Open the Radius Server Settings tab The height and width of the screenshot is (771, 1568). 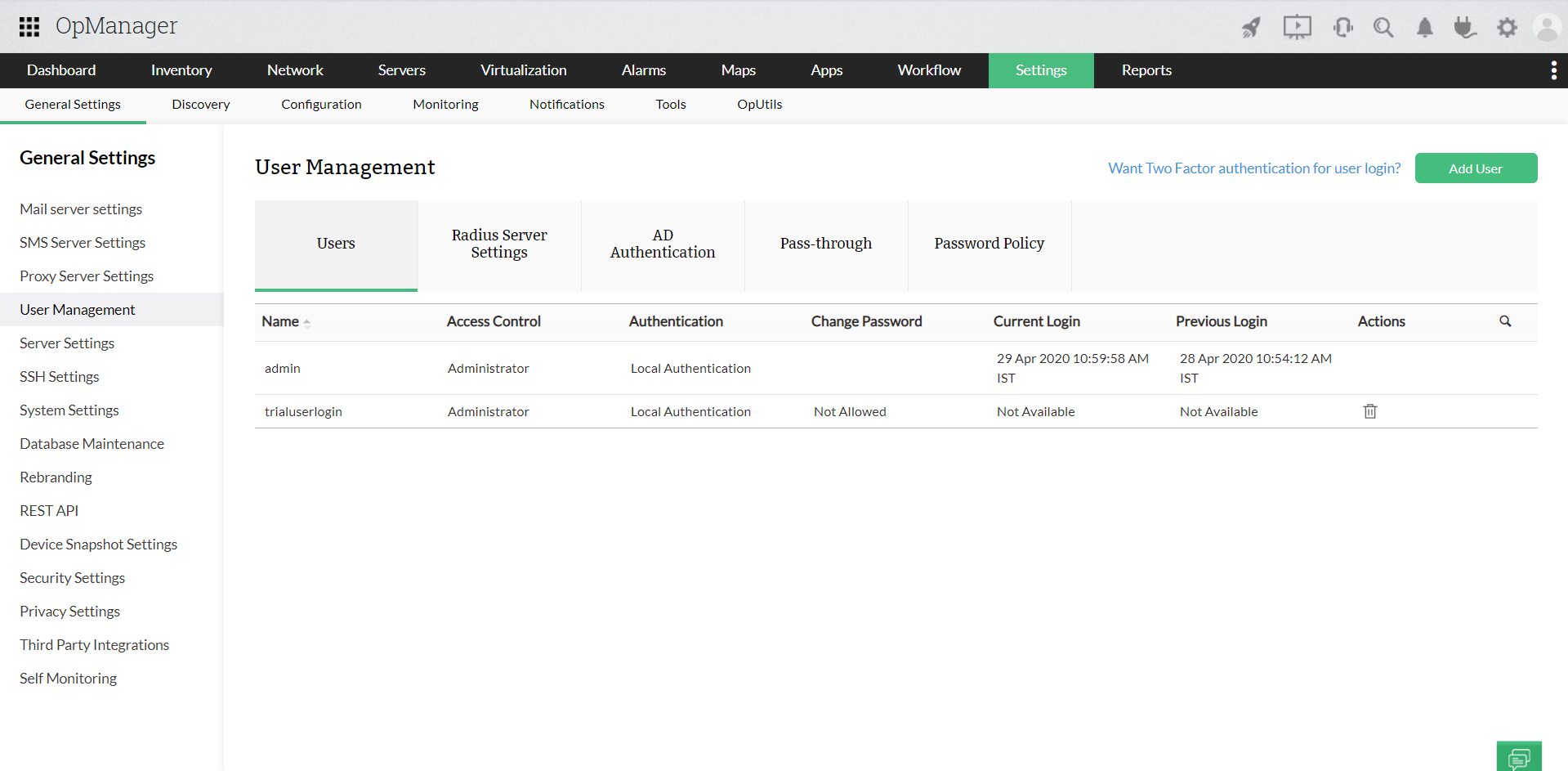[x=499, y=244]
